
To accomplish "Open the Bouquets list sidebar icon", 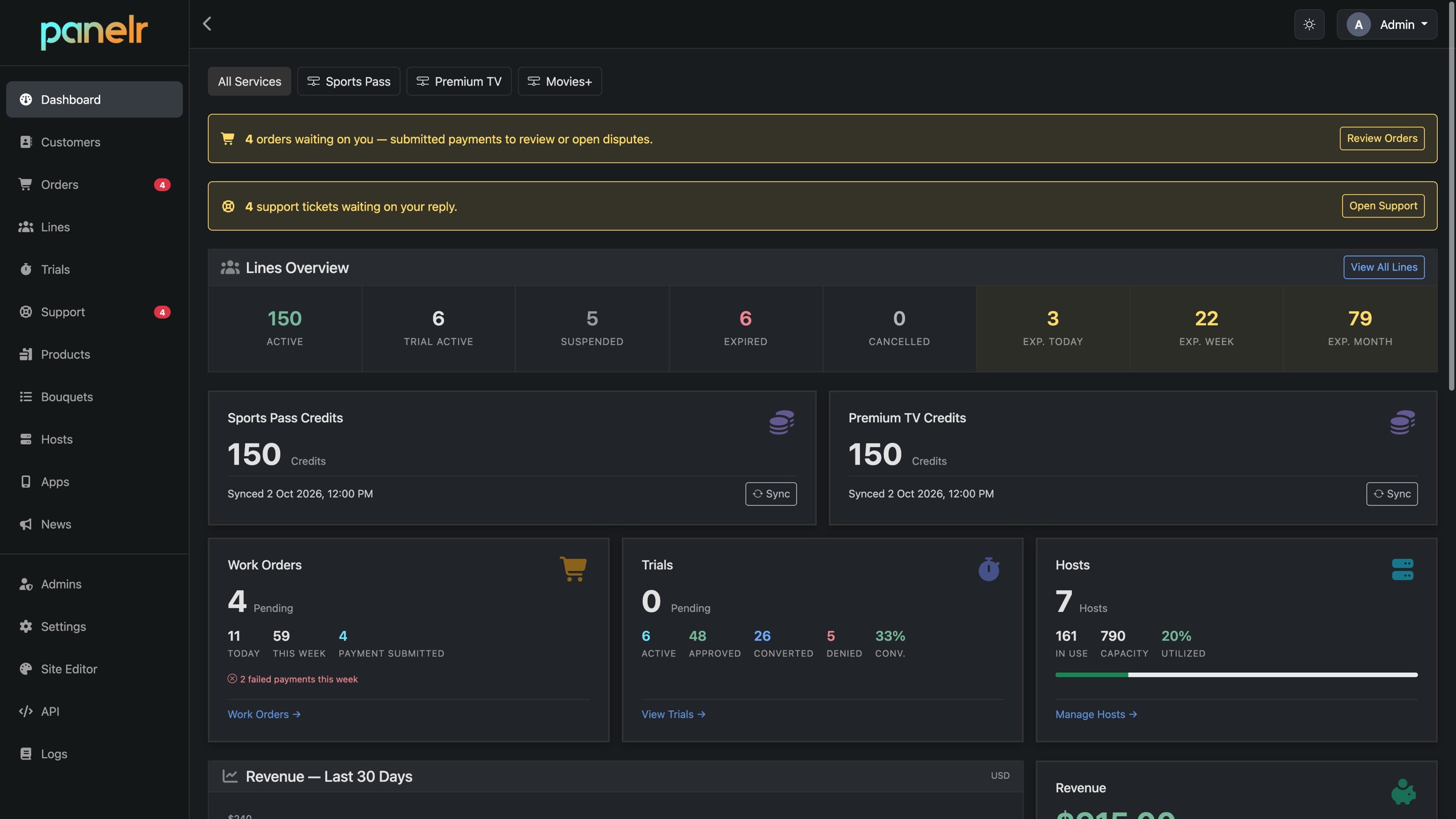I will pyautogui.click(x=25, y=397).
